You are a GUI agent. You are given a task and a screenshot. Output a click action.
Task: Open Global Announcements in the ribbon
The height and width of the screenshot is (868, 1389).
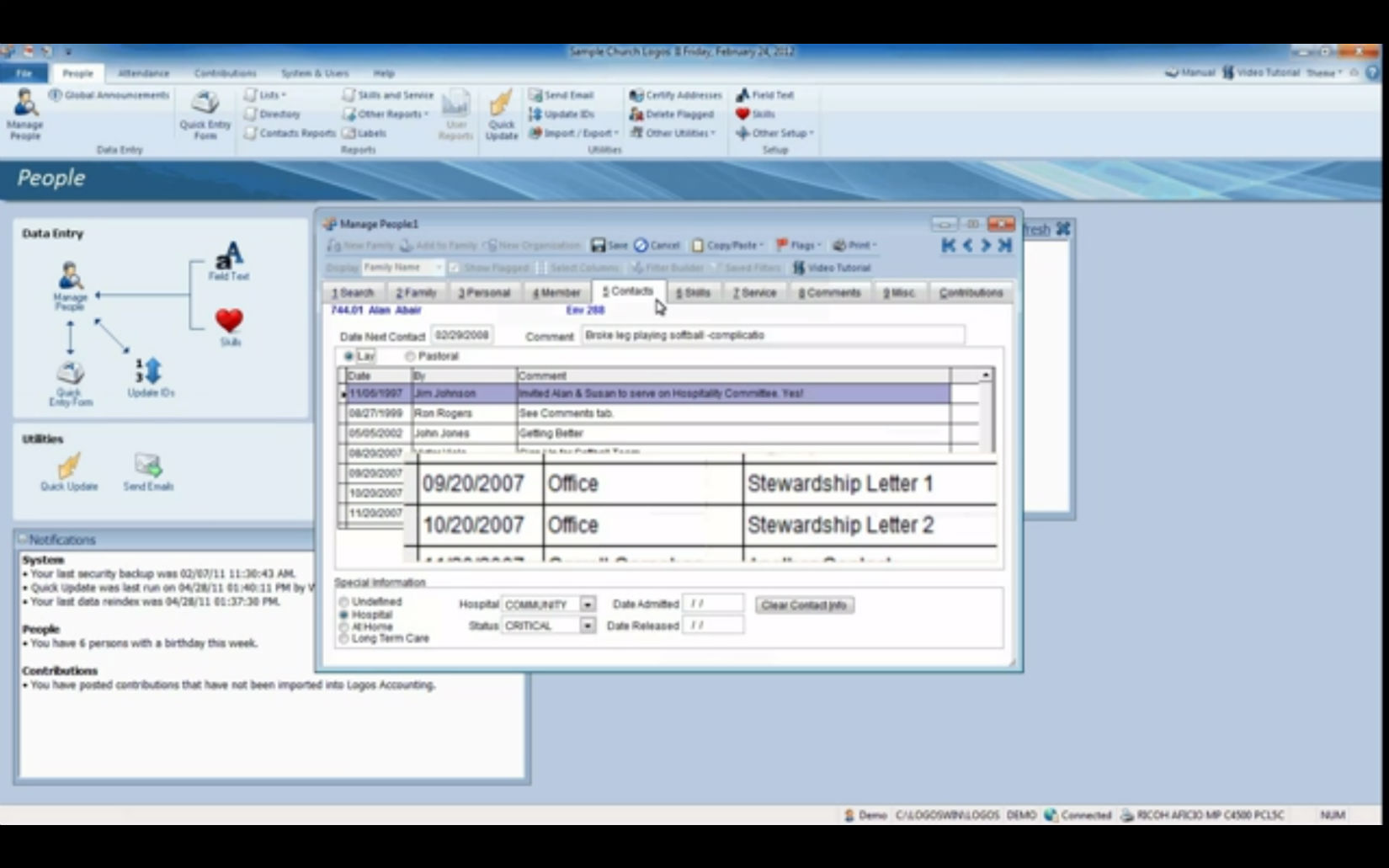click(x=109, y=95)
